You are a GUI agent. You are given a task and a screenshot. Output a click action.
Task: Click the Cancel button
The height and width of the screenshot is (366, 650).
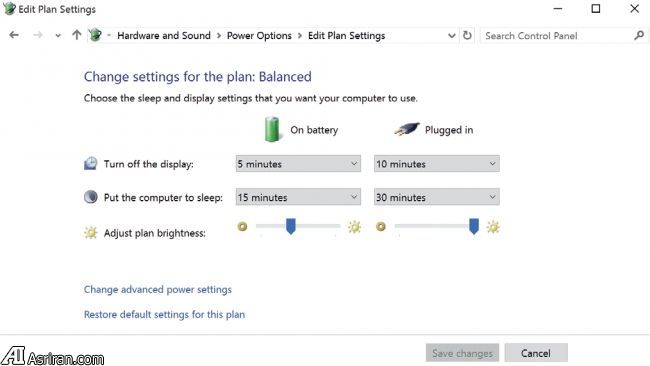pos(536,353)
